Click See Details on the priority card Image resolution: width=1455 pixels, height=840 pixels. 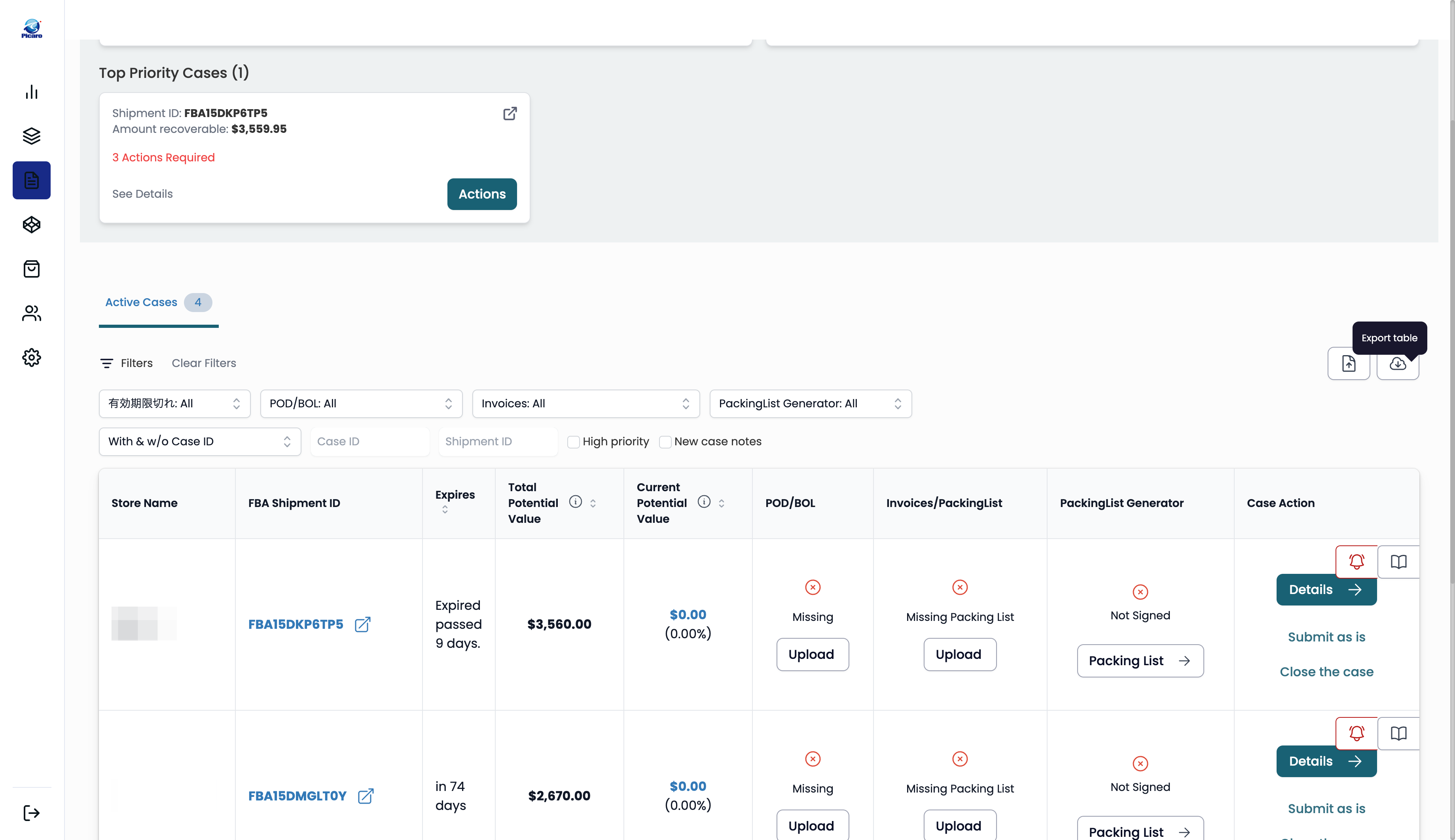click(142, 195)
